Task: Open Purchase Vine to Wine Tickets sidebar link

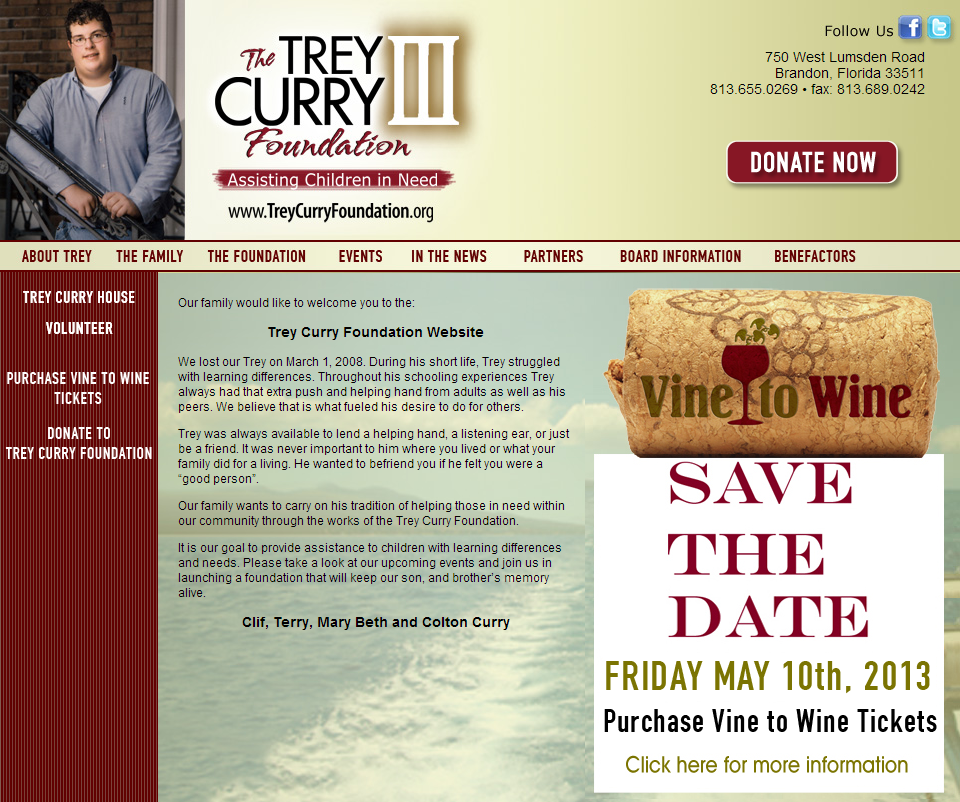Action: click(78, 388)
